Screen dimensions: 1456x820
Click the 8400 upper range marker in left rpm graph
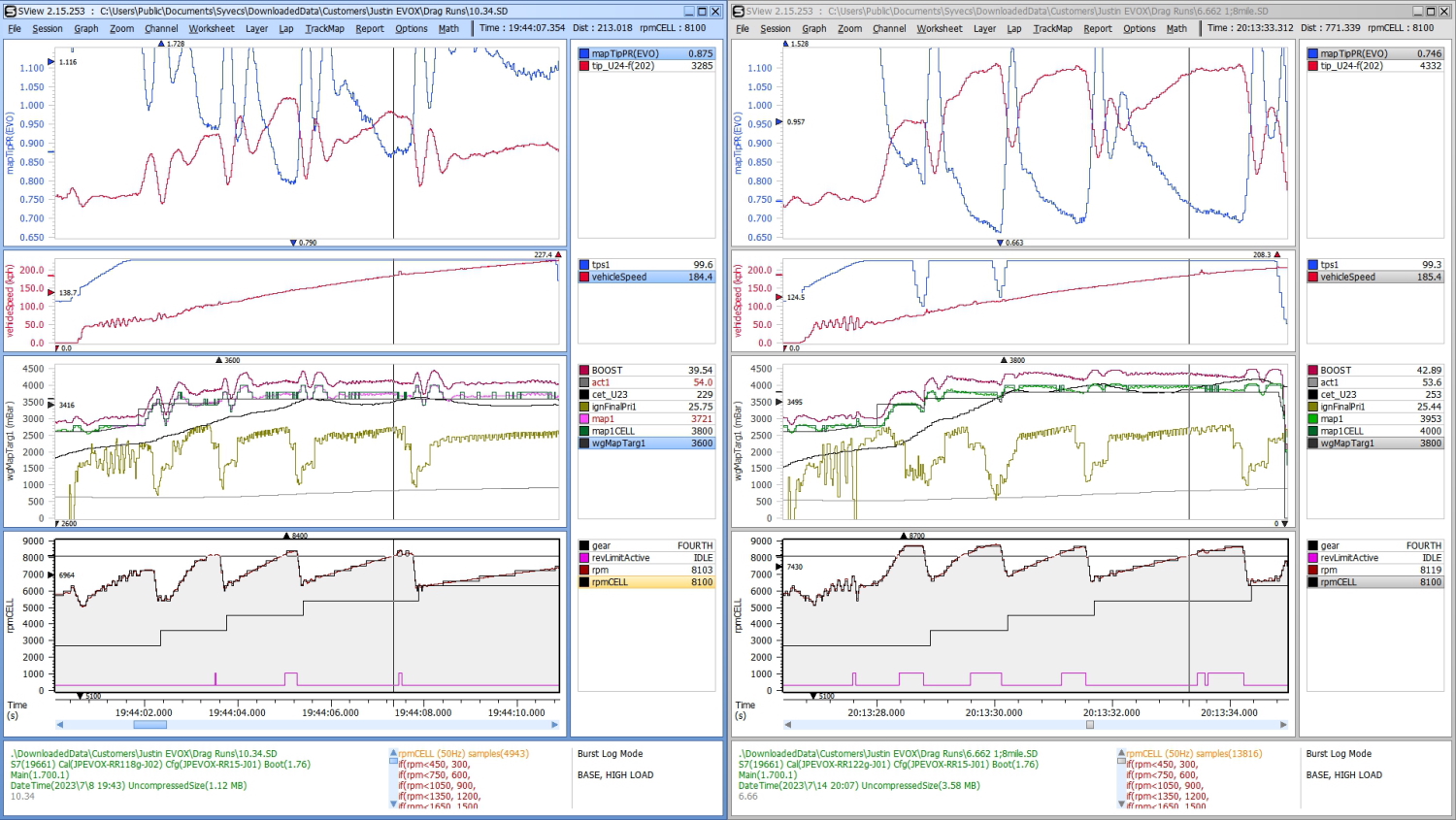pyautogui.click(x=286, y=536)
